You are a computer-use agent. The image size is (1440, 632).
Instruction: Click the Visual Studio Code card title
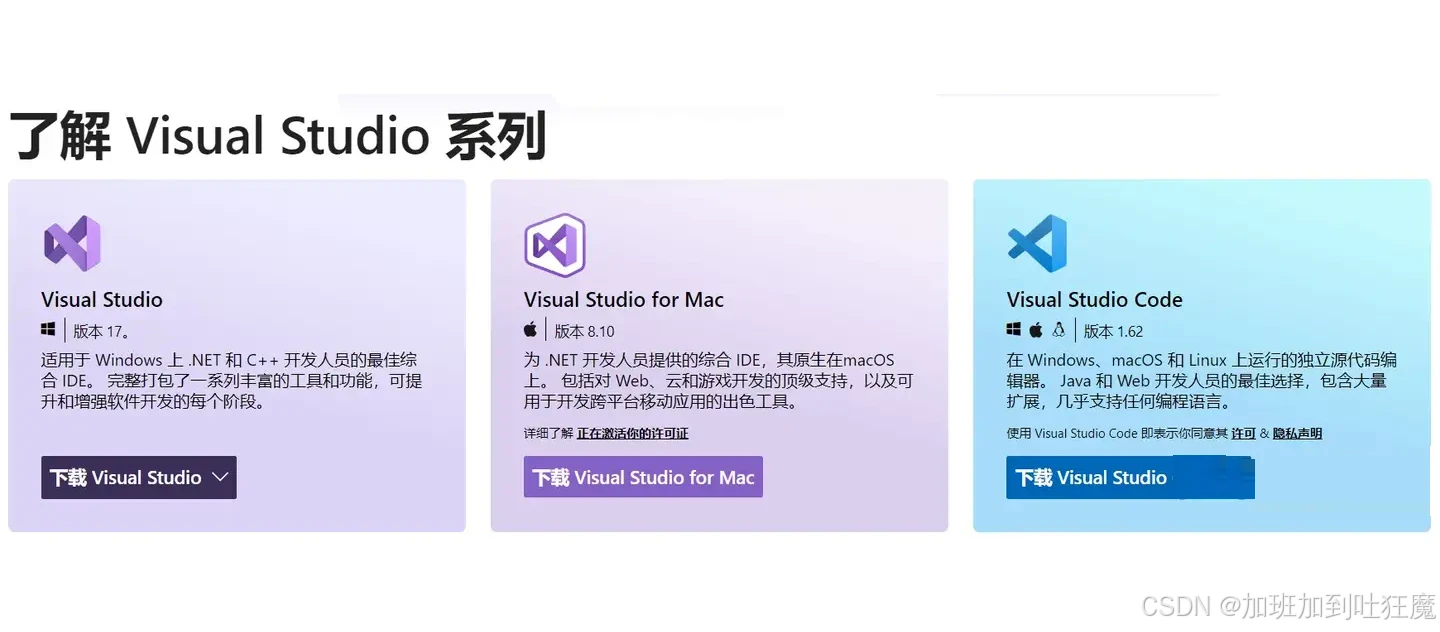point(1095,300)
